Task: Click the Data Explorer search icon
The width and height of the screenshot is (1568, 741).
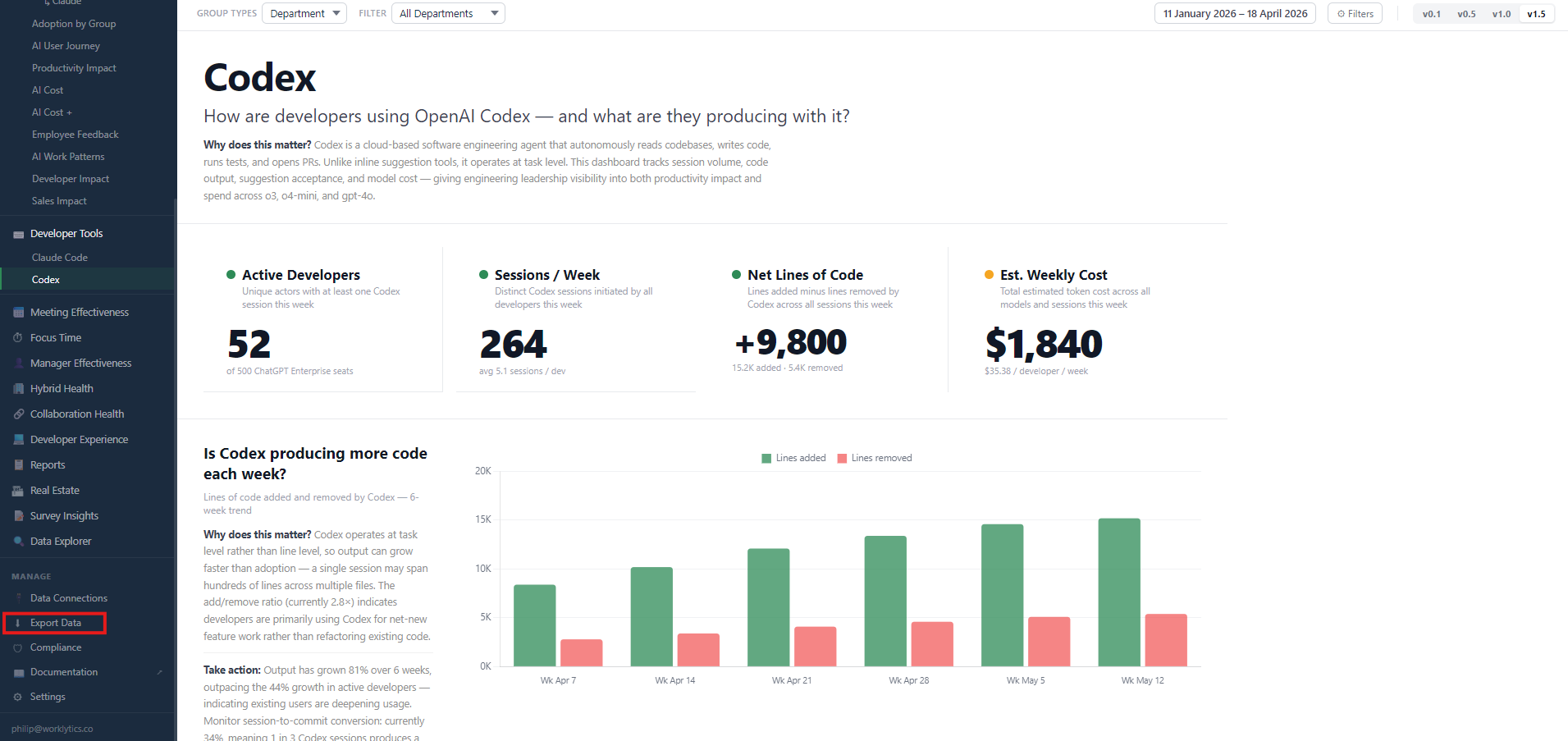Action: [18, 542]
